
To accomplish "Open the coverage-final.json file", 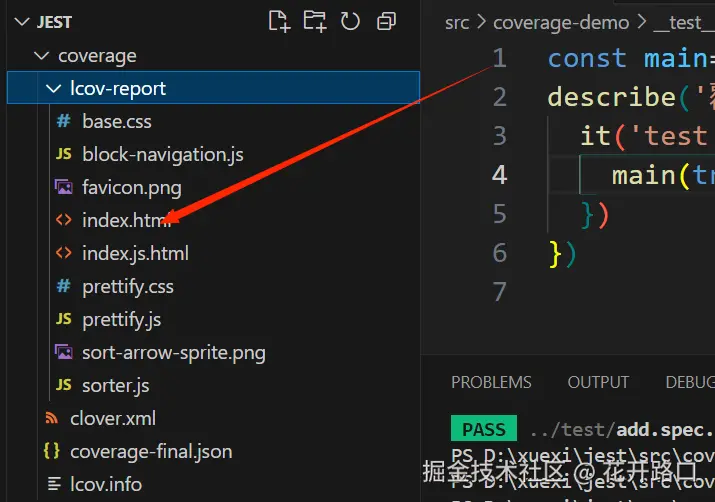I will [x=150, y=451].
